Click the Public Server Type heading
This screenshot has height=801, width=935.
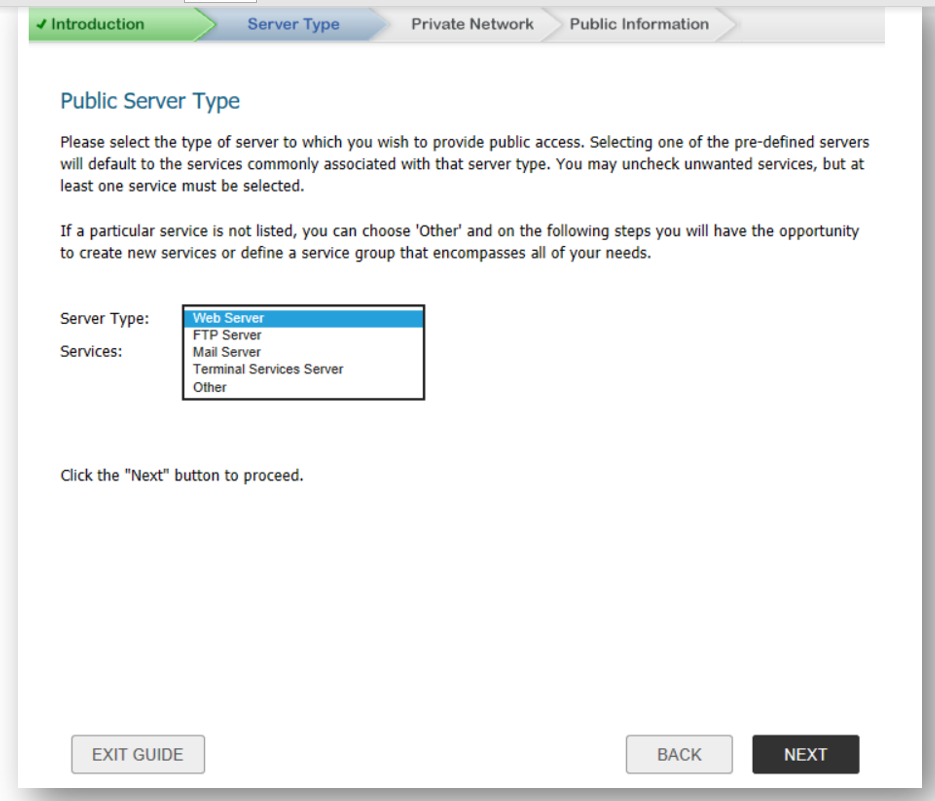point(150,101)
